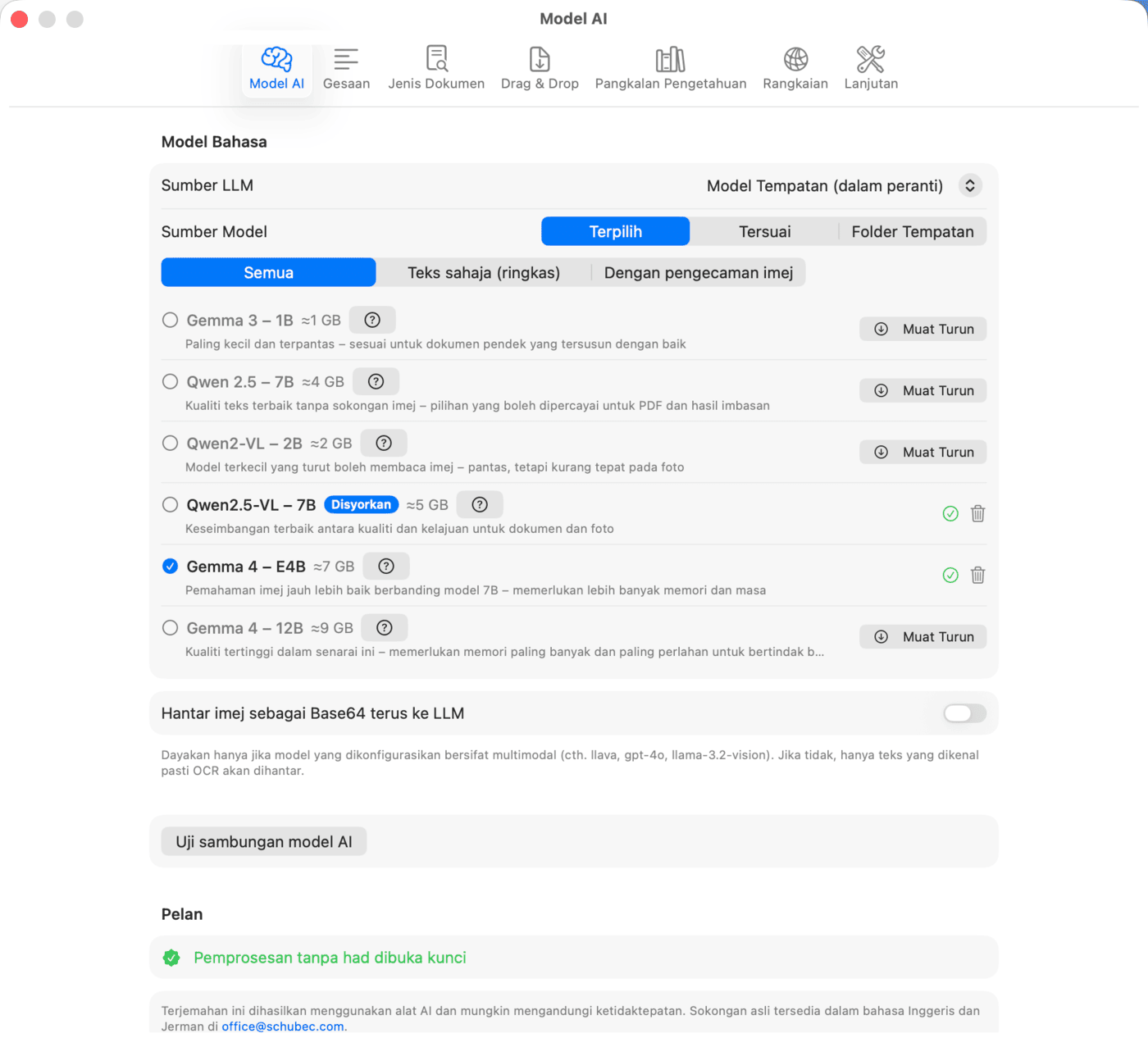This screenshot has width=1148, height=1047.
Task: Click Pemprosesan tanpa had dibuka kunci text
Action: (330, 958)
